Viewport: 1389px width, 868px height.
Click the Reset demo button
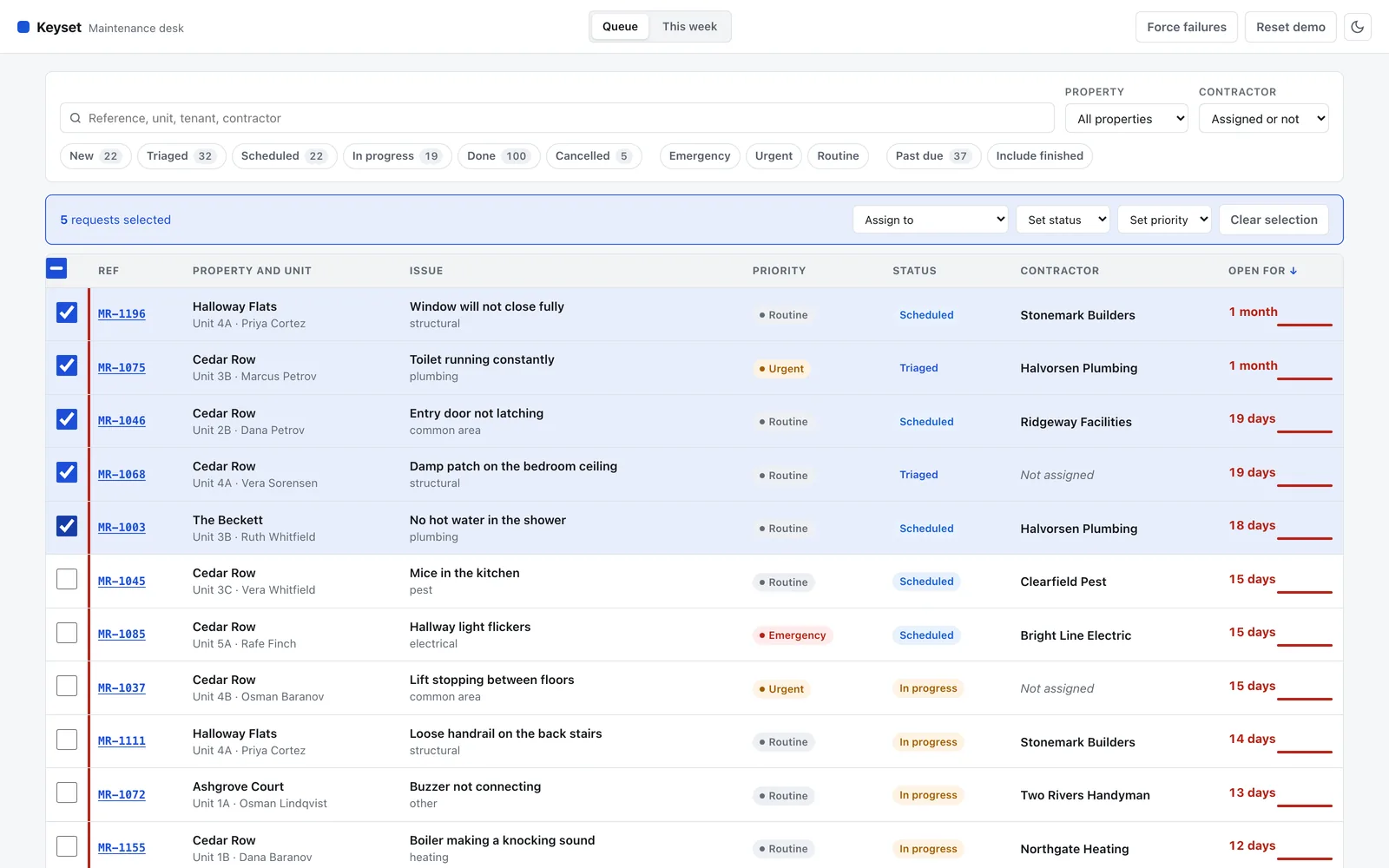click(1290, 27)
